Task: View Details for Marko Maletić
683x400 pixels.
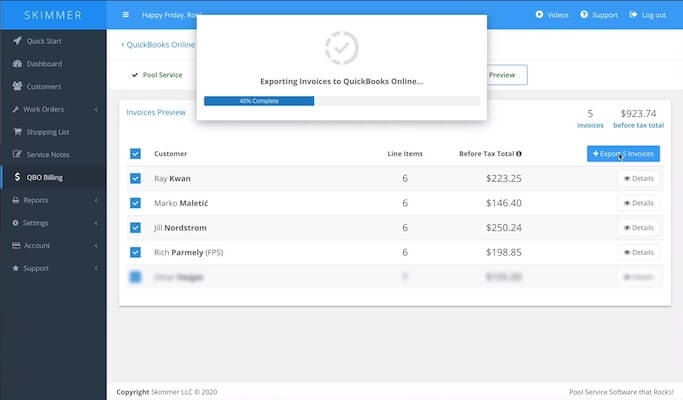Action: point(639,203)
